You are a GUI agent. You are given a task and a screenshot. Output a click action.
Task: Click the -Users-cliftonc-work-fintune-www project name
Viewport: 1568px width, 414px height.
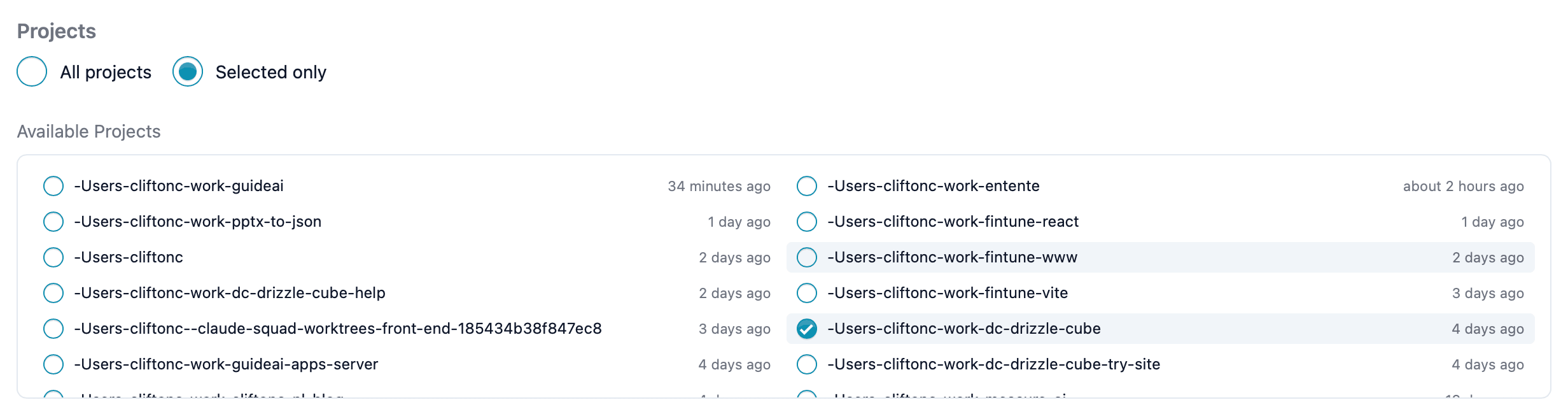click(x=952, y=257)
